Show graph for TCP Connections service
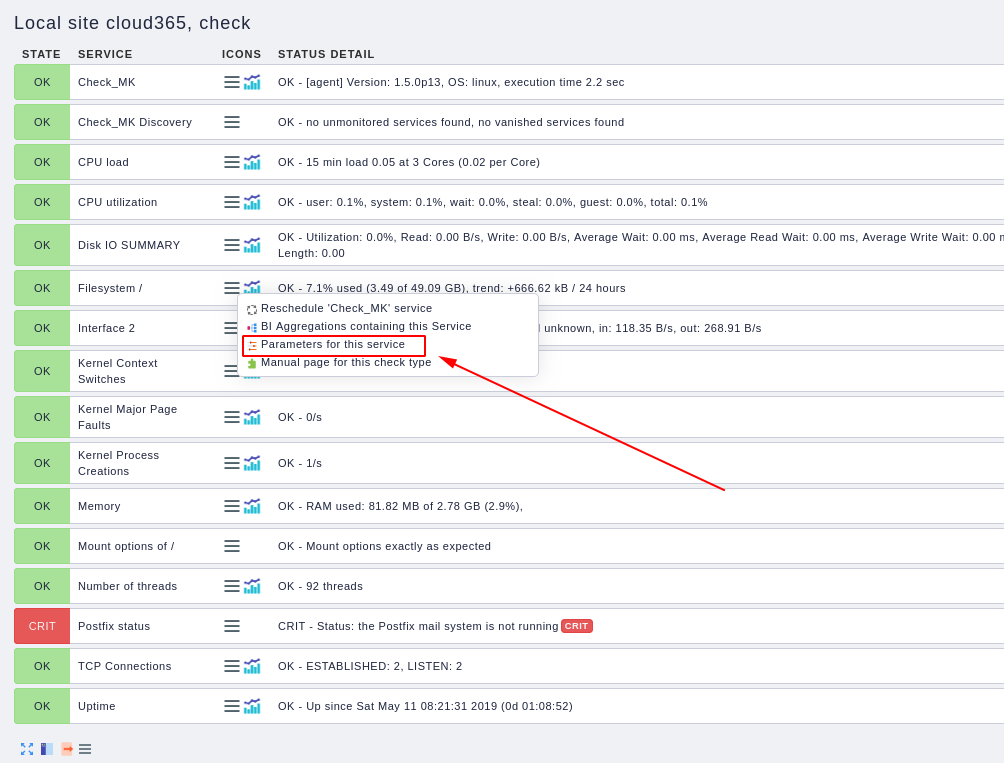The width and height of the screenshot is (1004, 763). (252, 666)
